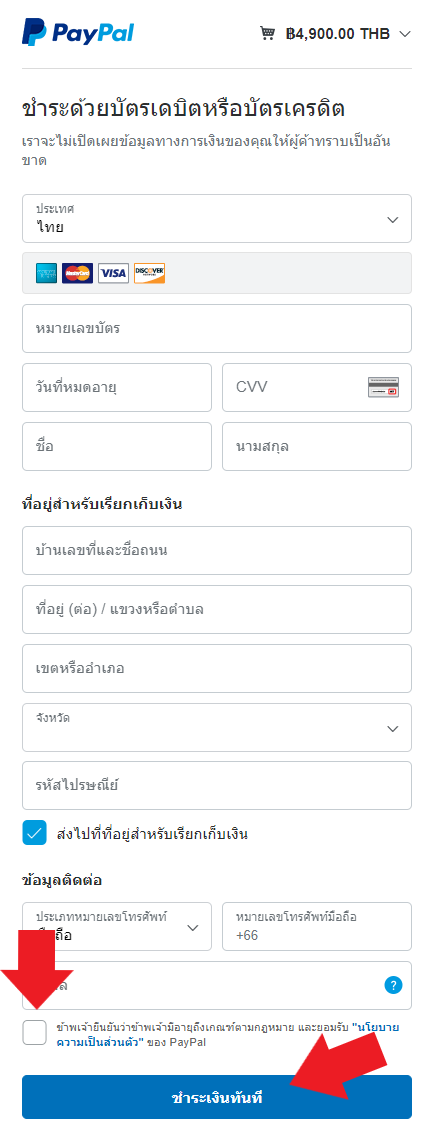
Task: Expand the ฿4,900.00 THB cart summary chevron
Action: [x=405, y=34]
